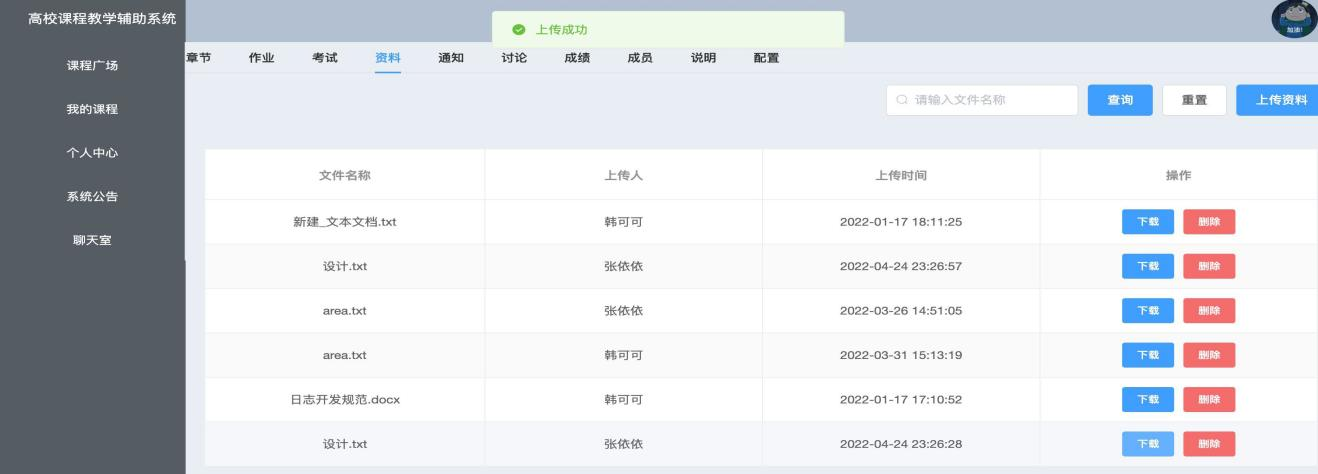Go to 我的课程 in sidebar
This screenshot has height=474, width=1318.
click(x=92, y=109)
